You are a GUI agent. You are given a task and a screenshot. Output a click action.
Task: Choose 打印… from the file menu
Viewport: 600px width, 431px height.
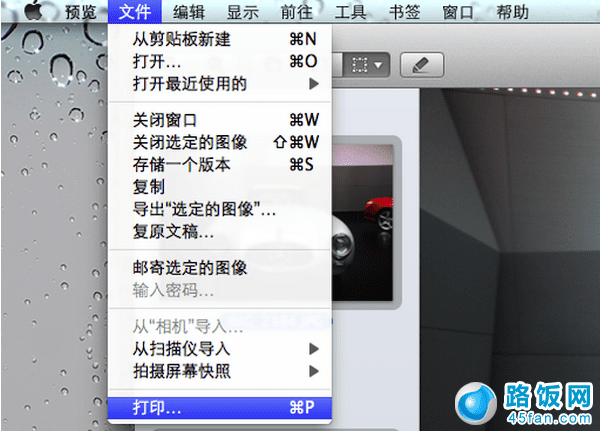pyautogui.click(x=220, y=407)
